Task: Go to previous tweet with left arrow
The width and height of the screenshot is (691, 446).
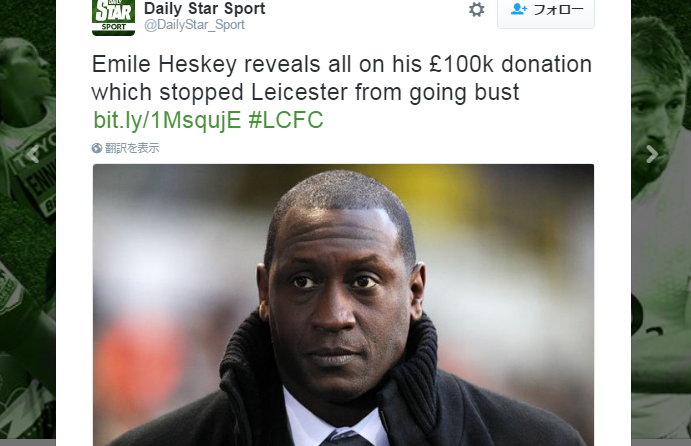Action: (x=33, y=154)
